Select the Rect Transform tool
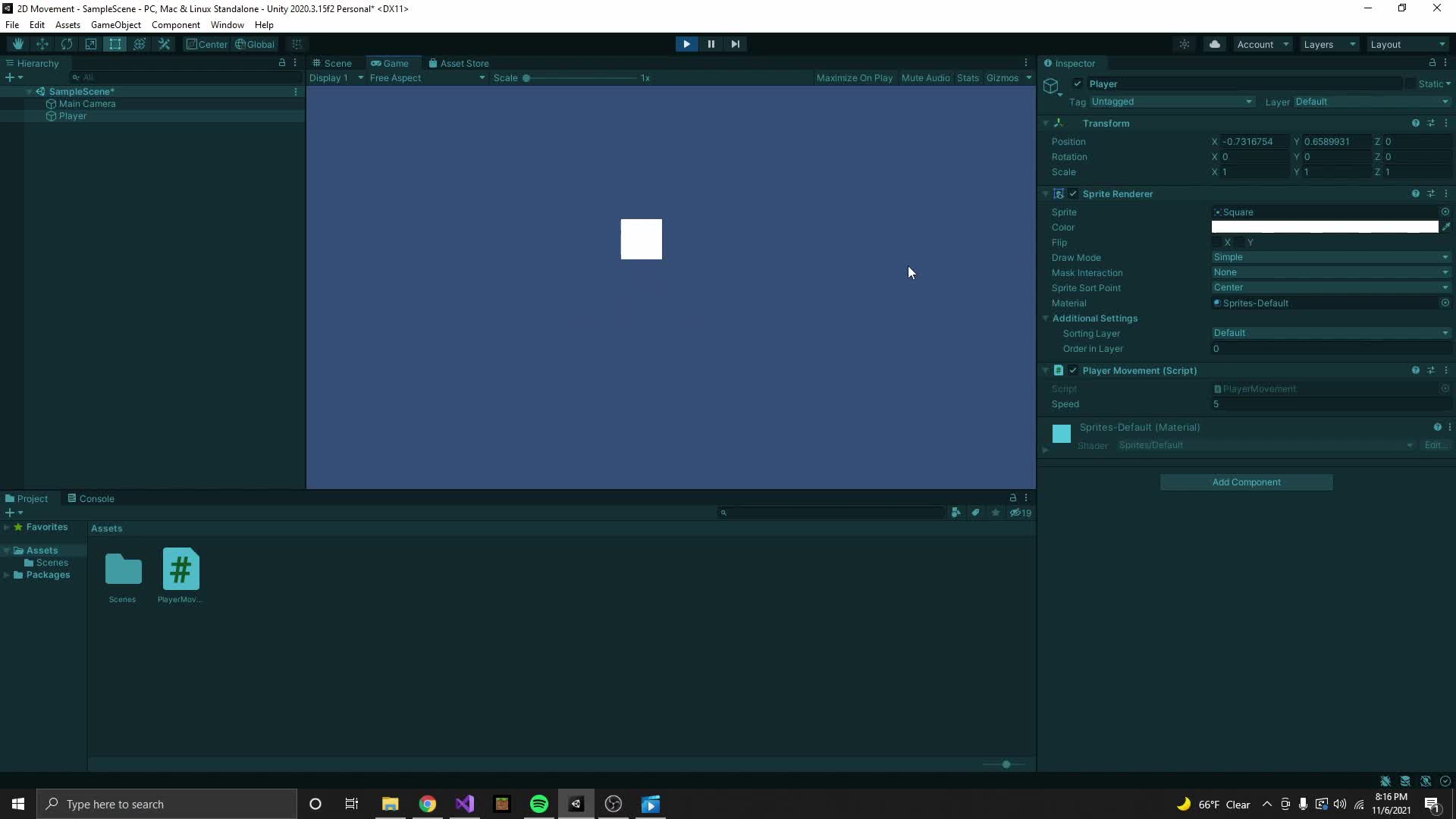 tap(115, 44)
